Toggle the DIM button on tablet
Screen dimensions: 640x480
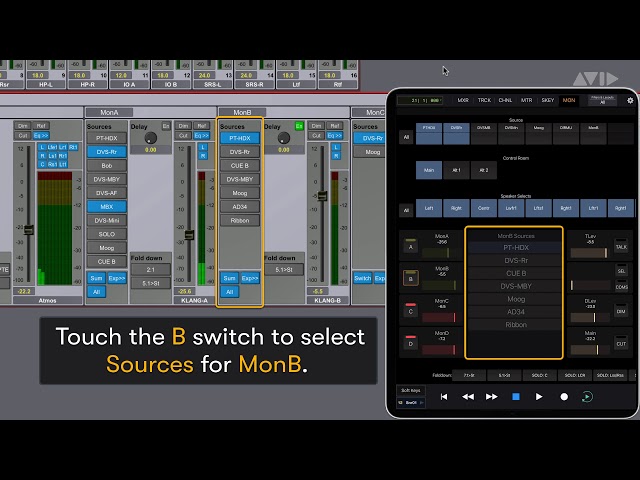point(621,311)
